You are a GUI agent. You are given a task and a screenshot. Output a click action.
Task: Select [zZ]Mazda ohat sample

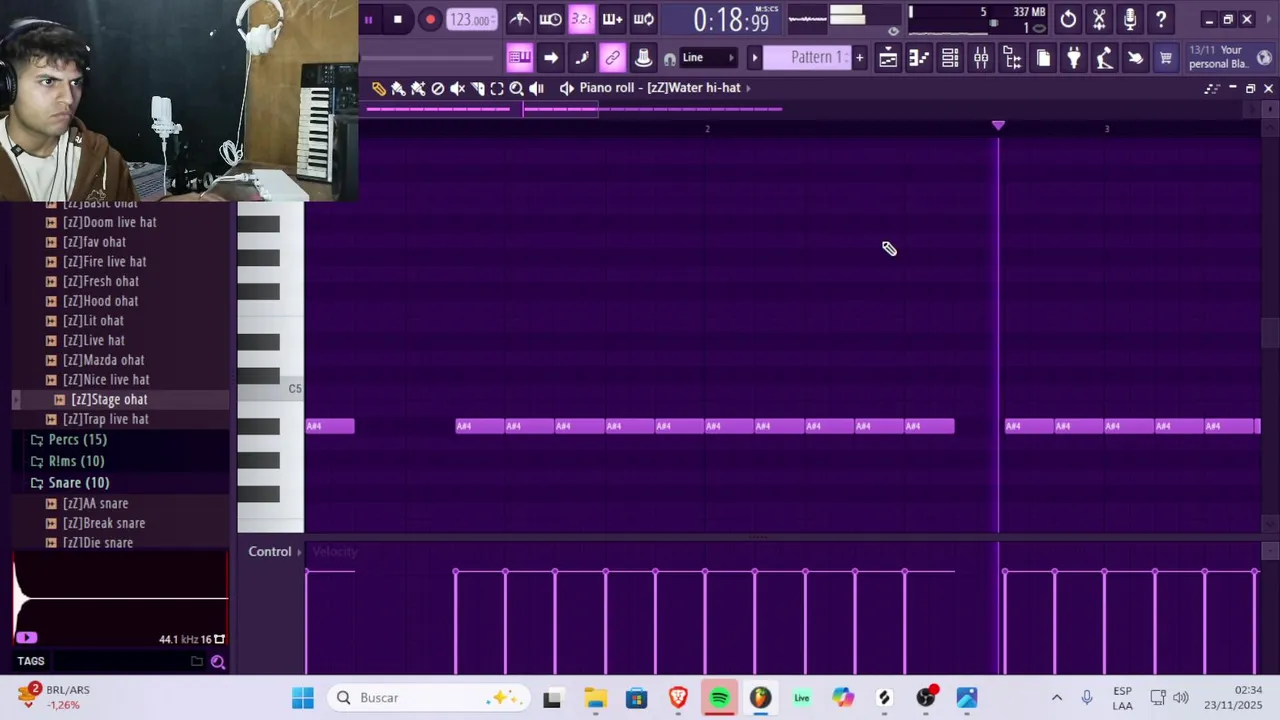coord(103,360)
